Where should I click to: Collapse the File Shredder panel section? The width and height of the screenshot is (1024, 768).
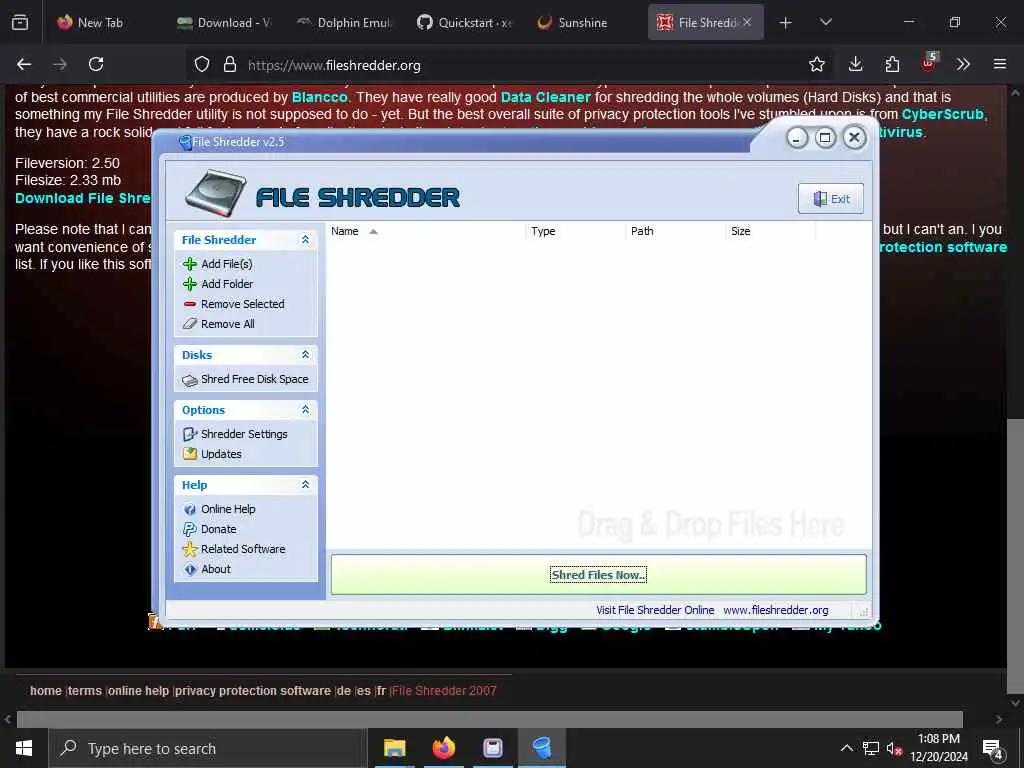click(x=305, y=240)
